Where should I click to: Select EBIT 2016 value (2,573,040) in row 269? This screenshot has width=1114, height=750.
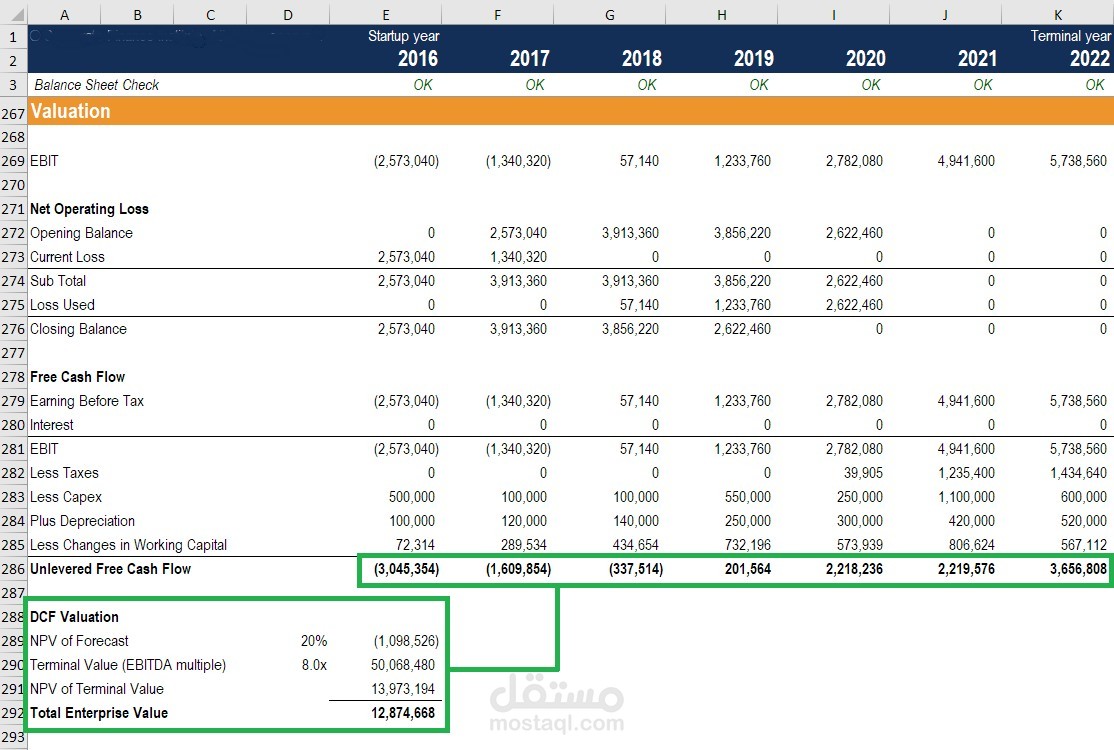(x=406, y=161)
